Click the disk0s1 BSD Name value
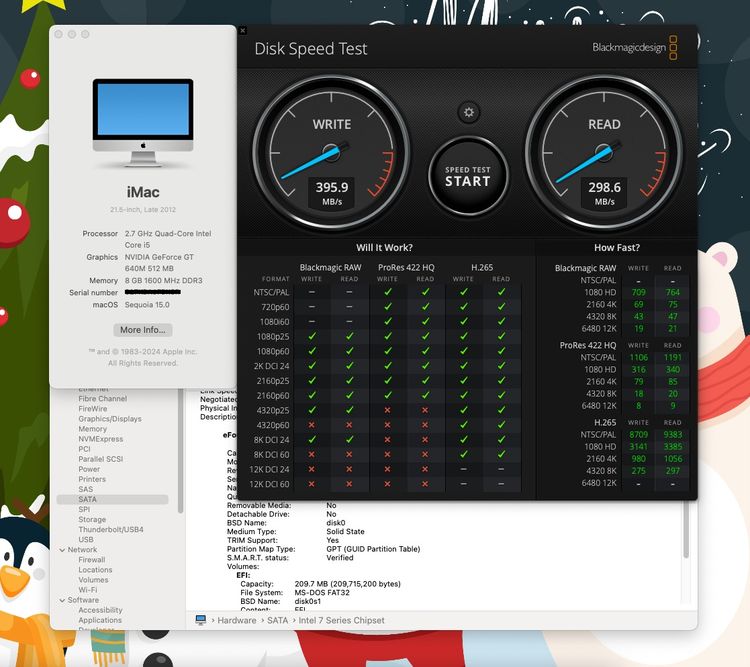750x667 pixels. tap(308, 601)
